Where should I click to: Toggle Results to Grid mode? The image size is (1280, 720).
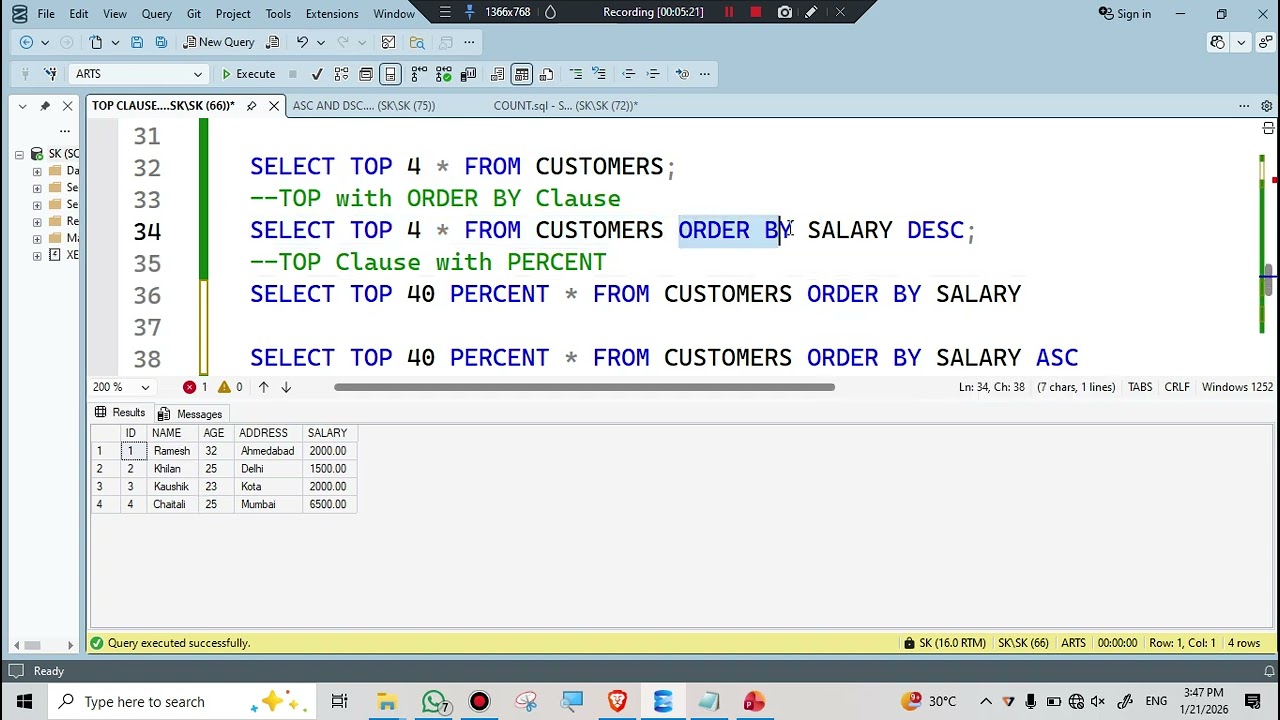click(x=522, y=74)
